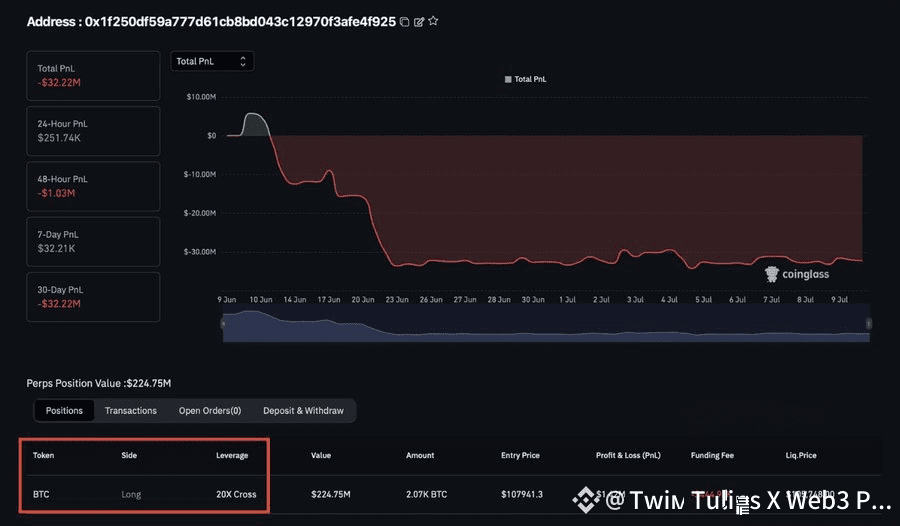Click the Token column header
Screen dimensions: 900x526
pyautogui.click(x=43, y=455)
